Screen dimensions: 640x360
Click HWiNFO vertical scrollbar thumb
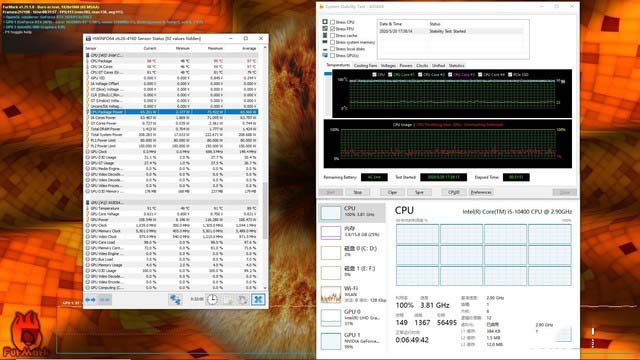point(265,210)
